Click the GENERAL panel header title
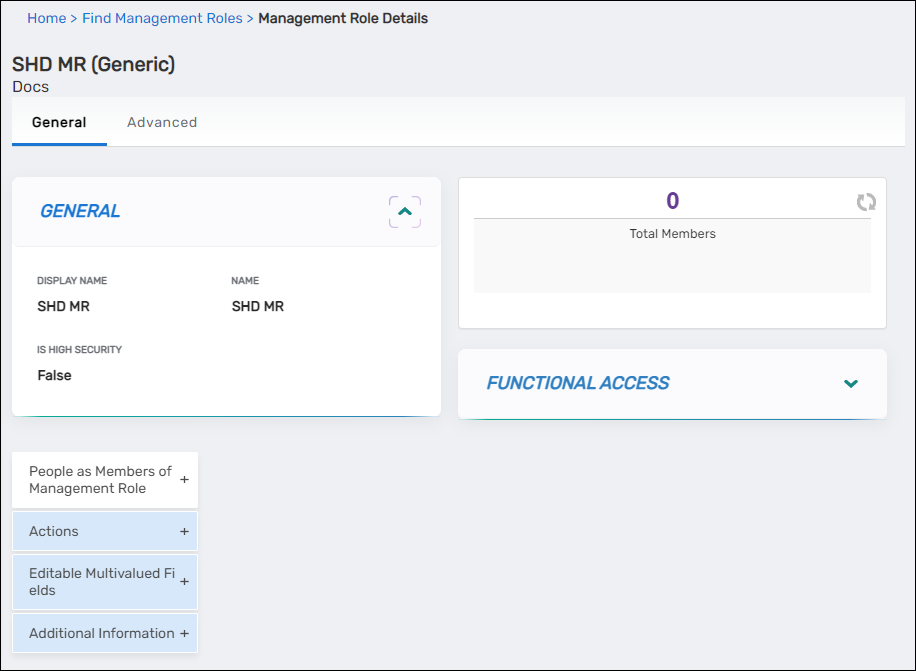This screenshot has width=916, height=671. coord(80,211)
